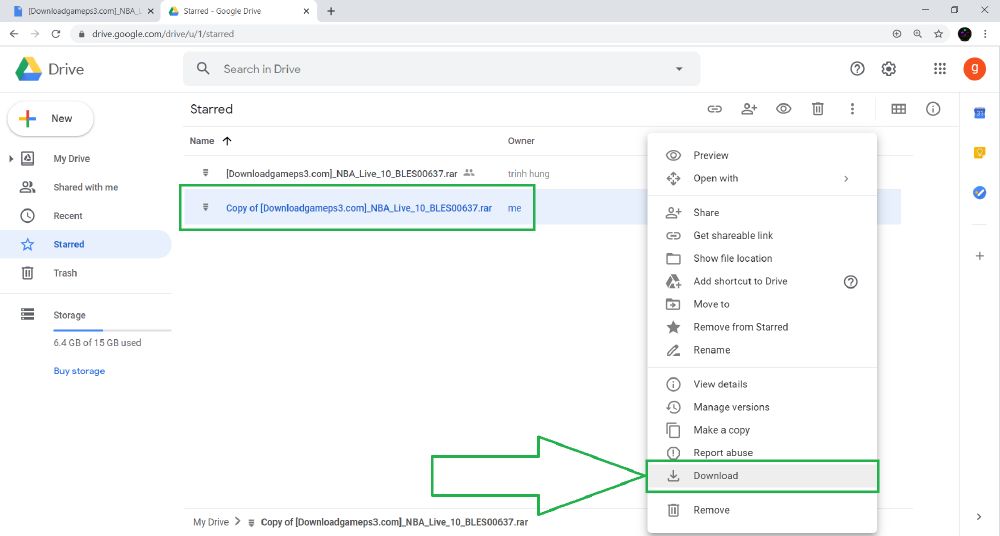Bookmark this page star icon
Screen dimensions: 1000x536
938,34
